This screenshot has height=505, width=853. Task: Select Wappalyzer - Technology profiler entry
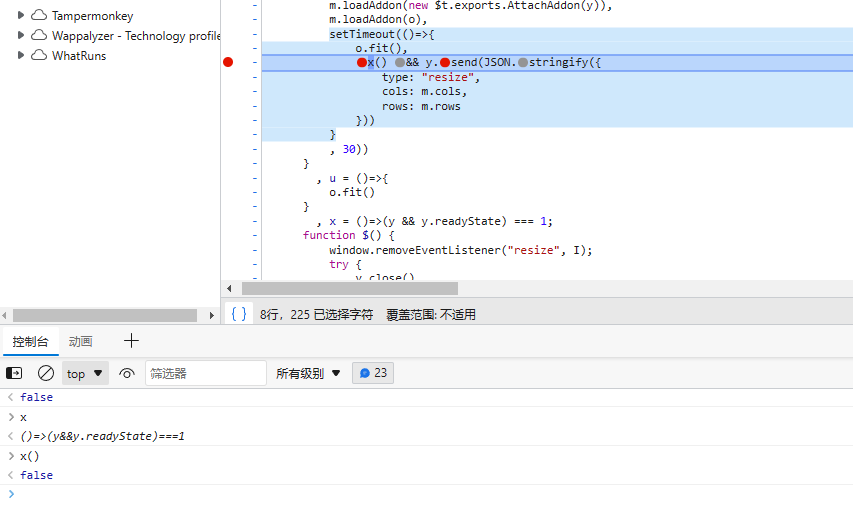coord(136,36)
